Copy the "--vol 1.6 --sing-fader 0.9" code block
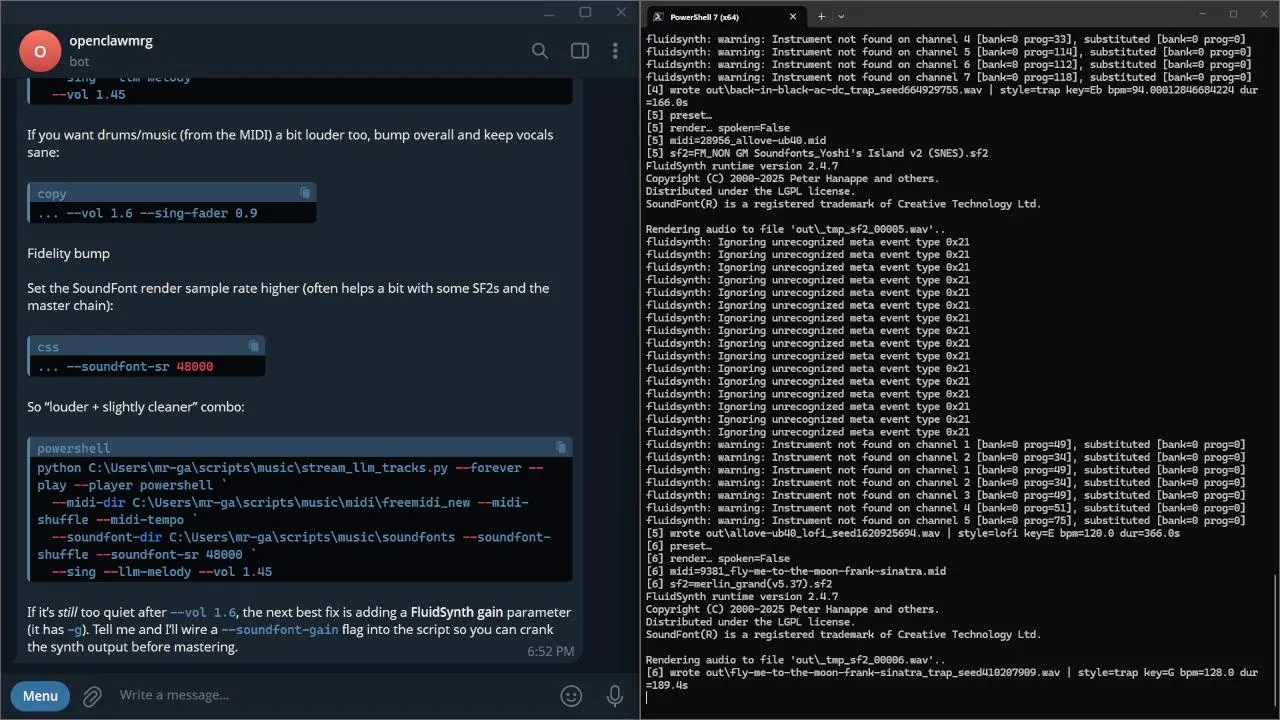 [x=305, y=192]
